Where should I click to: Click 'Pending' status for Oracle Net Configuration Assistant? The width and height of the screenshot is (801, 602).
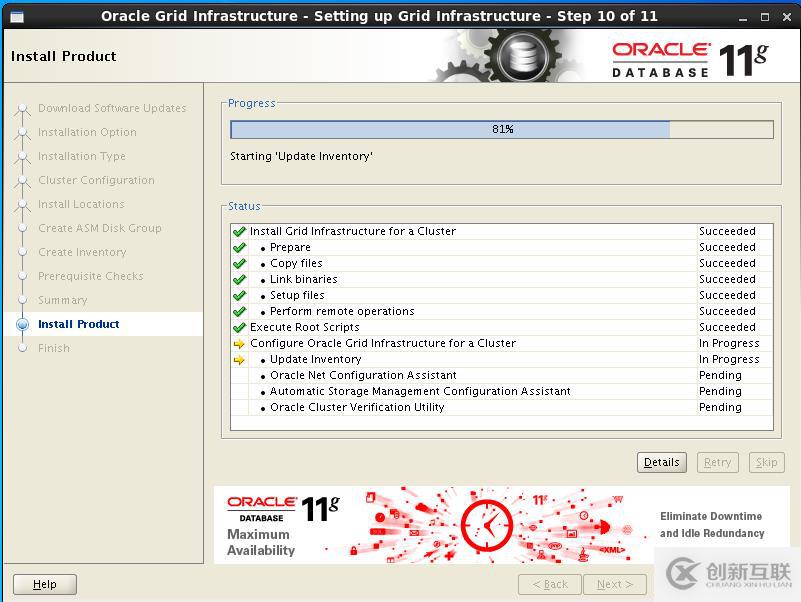720,376
